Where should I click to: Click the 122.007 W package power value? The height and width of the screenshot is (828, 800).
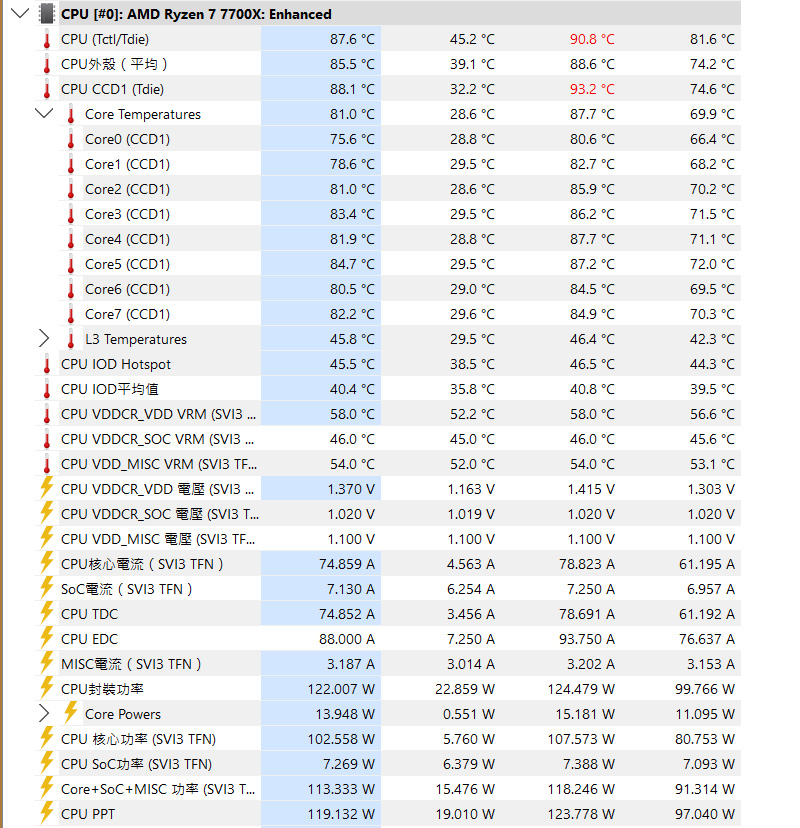[x=341, y=689]
